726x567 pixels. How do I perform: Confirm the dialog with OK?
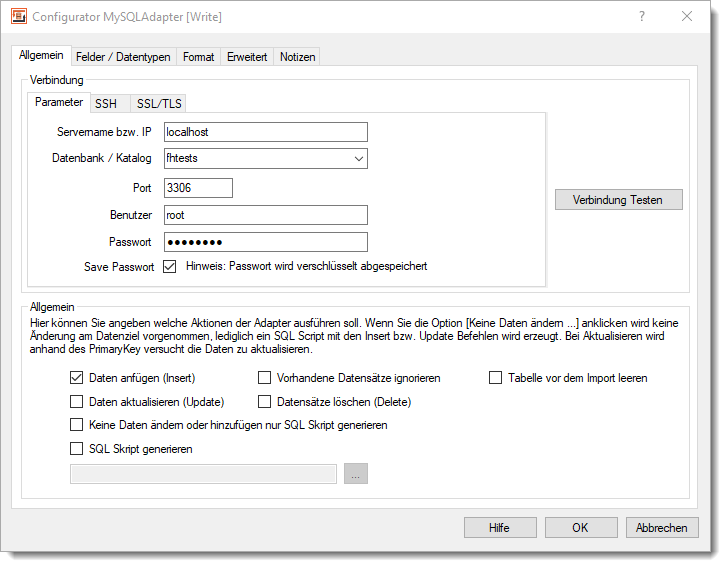pos(581,528)
